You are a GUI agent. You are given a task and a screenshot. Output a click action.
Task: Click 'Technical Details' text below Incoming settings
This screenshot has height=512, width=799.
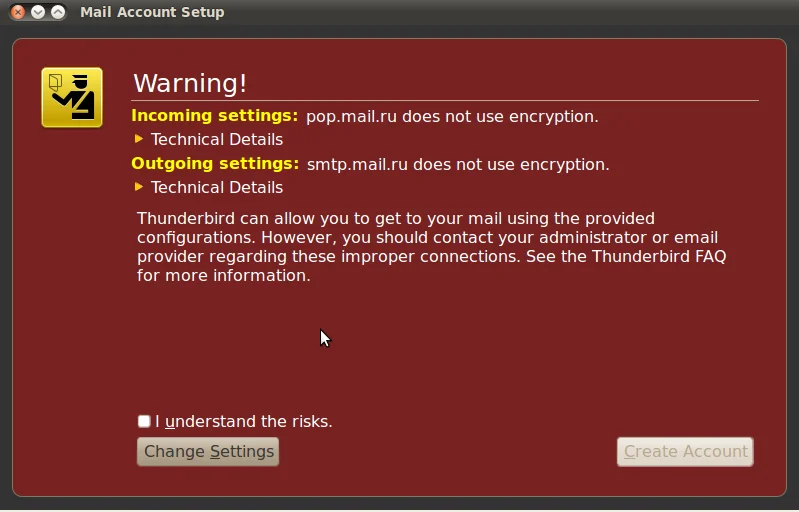(x=217, y=139)
